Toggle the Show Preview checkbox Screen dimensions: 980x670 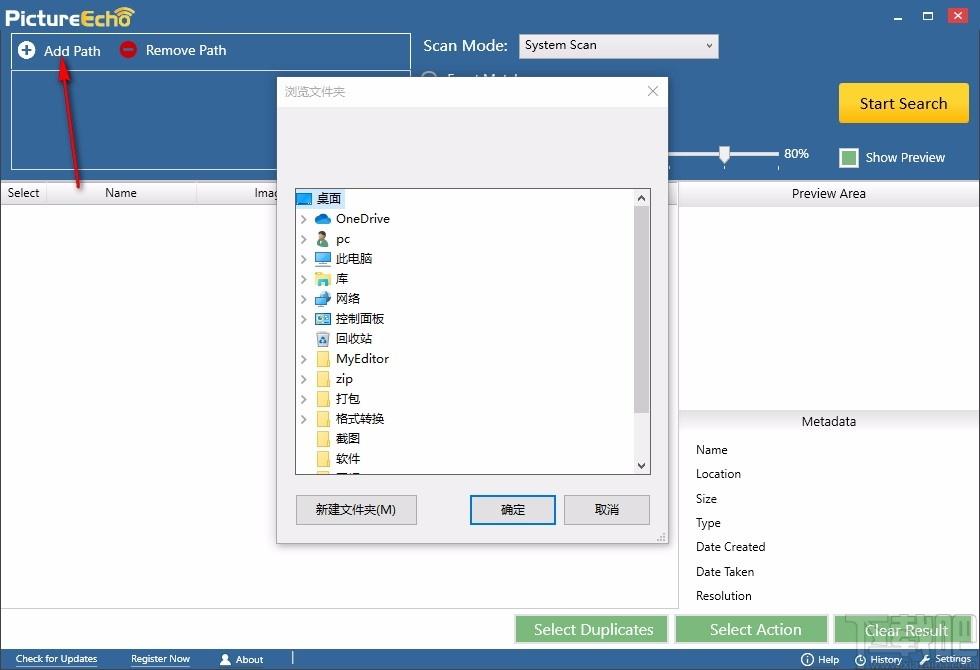849,158
